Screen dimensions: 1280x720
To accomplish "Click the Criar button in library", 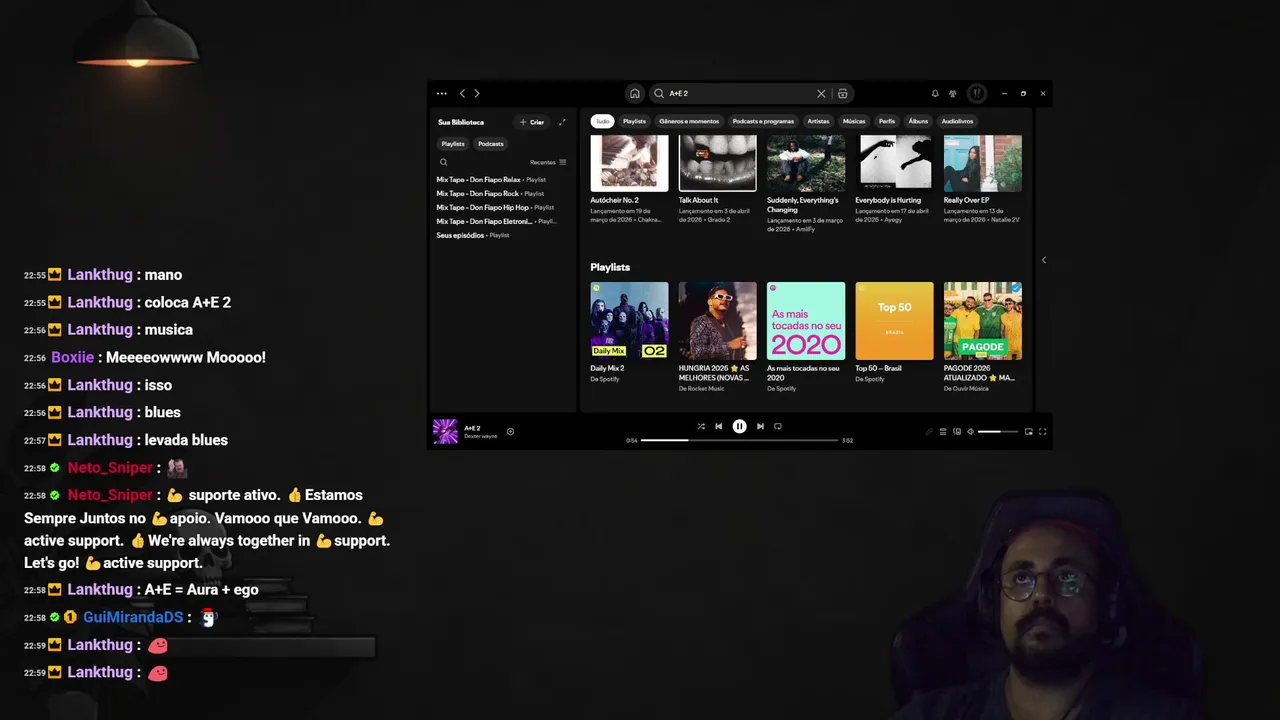I will coord(532,122).
